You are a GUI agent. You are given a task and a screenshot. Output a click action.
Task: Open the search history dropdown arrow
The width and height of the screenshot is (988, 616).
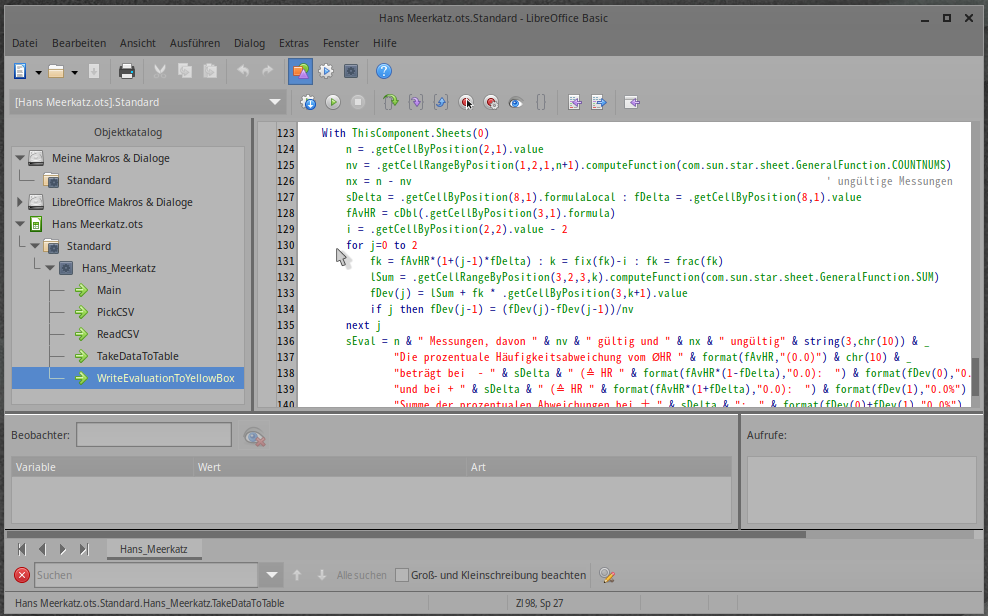272,575
